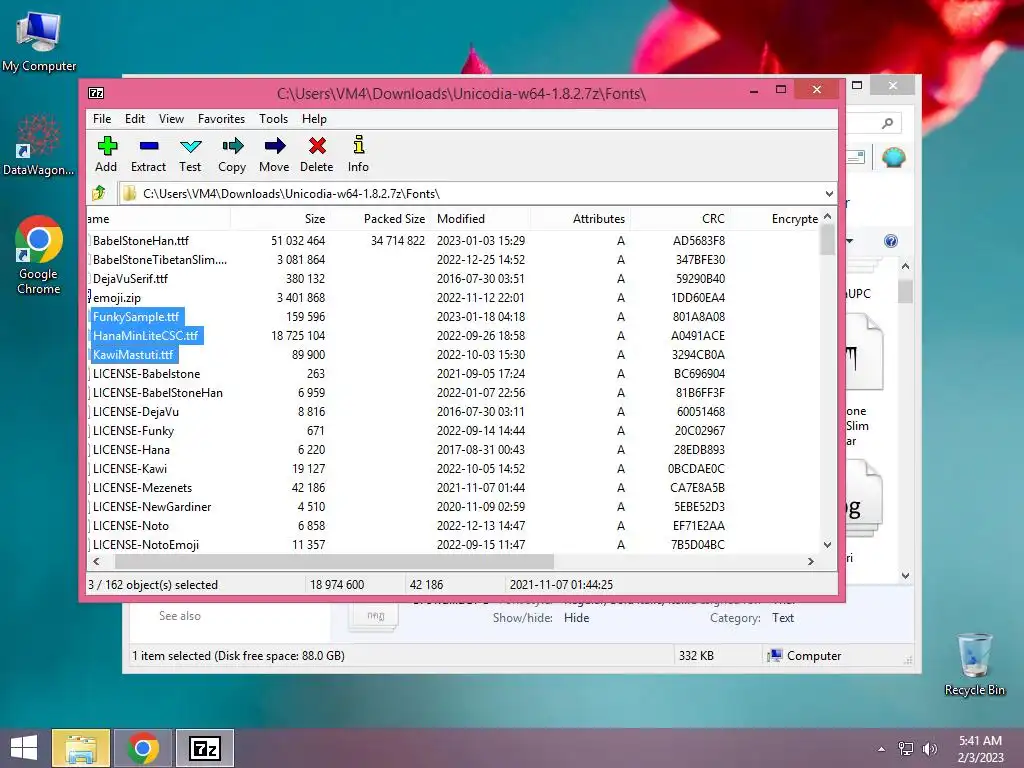This screenshot has width=1024, height=768.
Task: Select HanaMinLiteCSC.ttf in the list
Action: (145, 336)
